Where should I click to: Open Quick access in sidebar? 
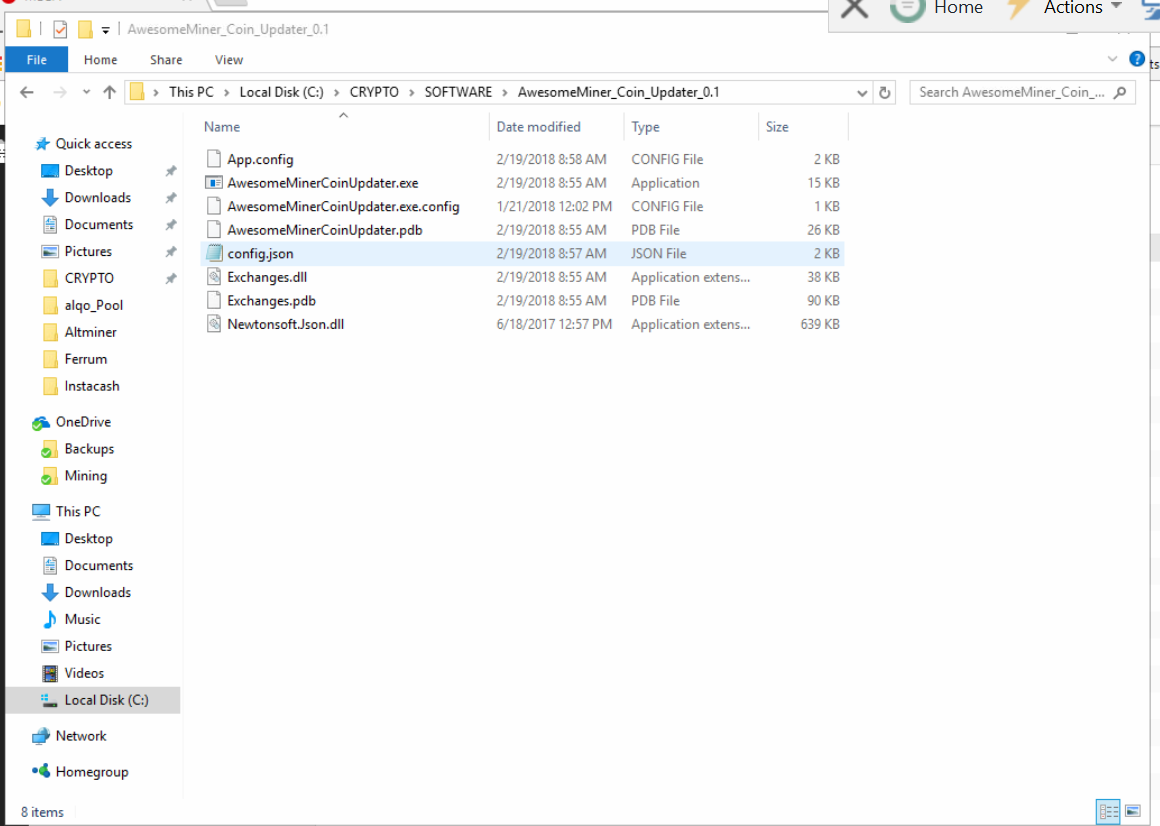pyautogui.click(x=93, y=143)
